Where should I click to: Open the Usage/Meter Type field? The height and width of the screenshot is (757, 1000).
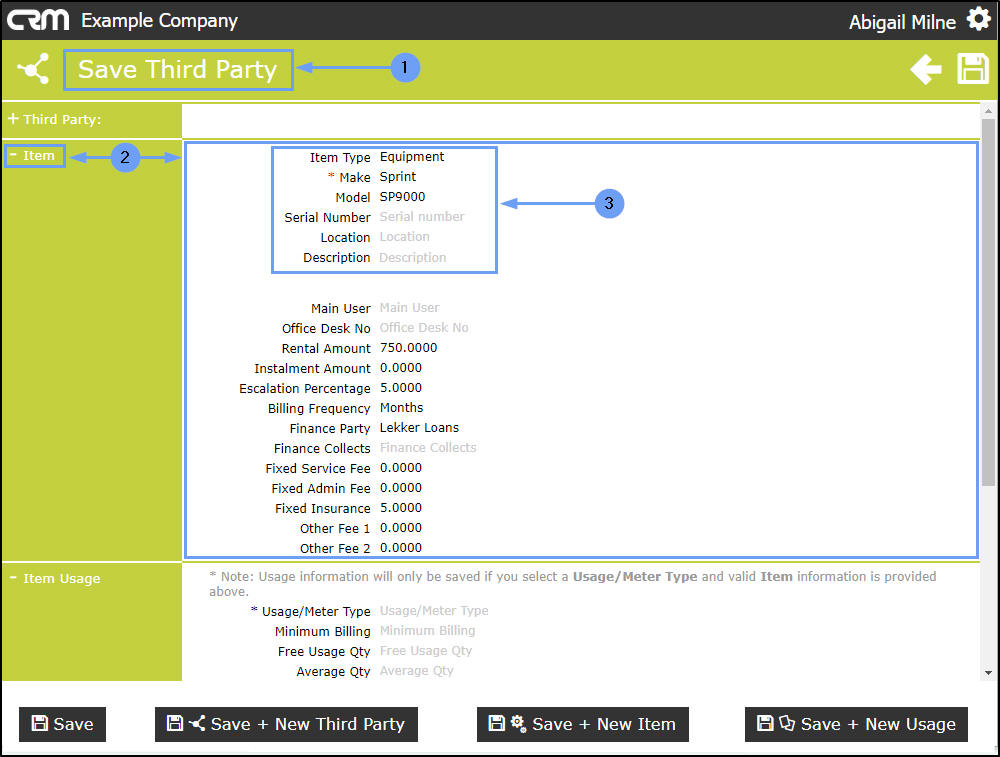click(x=434, y=611)
